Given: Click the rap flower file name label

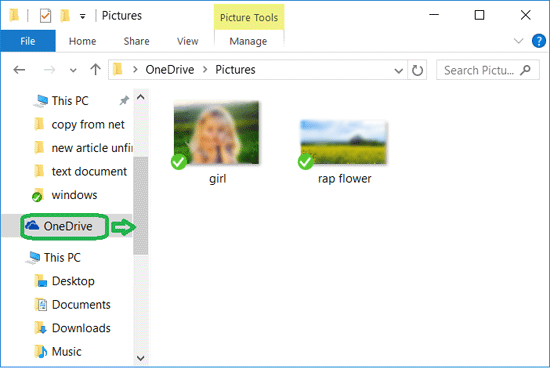Looking at the screenshot, I should pos(344,179).
